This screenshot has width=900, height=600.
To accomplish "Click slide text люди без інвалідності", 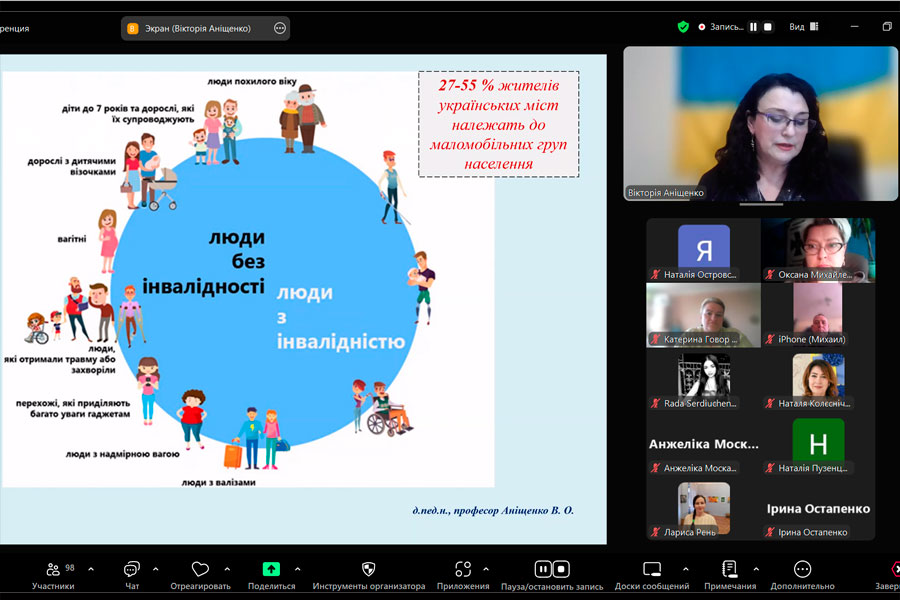I will tap(204, 261).
